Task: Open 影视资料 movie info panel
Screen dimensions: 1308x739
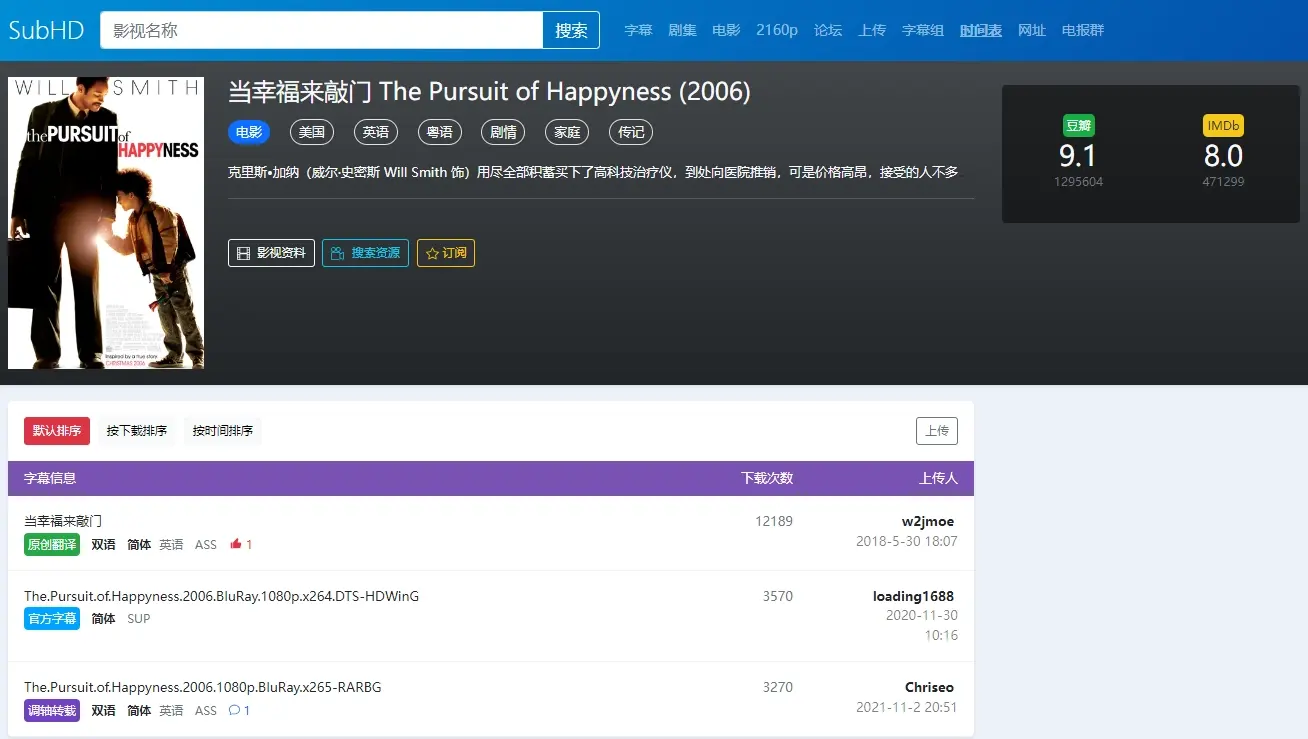Action: (x=270, y=253)
